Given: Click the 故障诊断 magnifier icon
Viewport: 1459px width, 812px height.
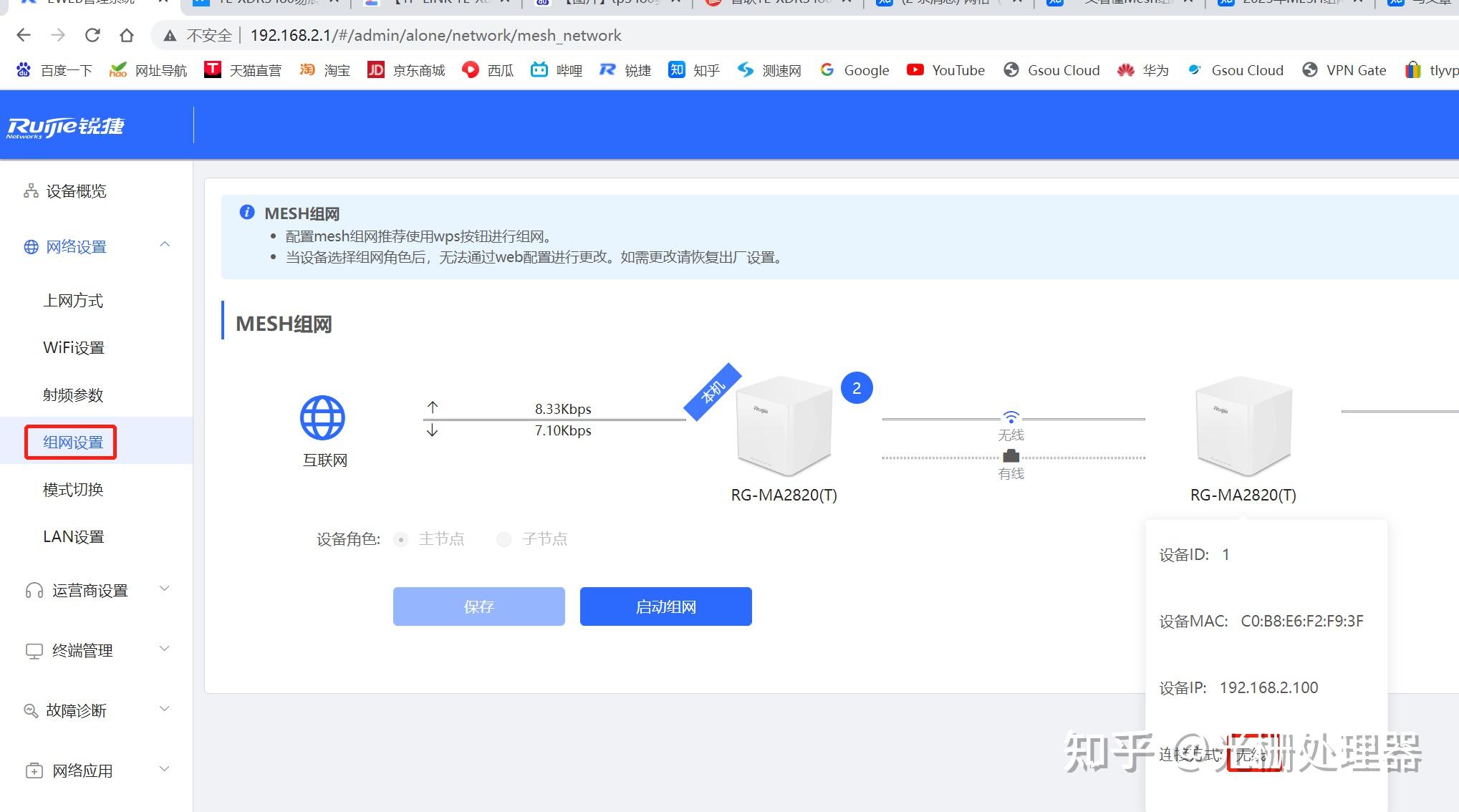Looking at the screenshot, I should tap(31, 710).
